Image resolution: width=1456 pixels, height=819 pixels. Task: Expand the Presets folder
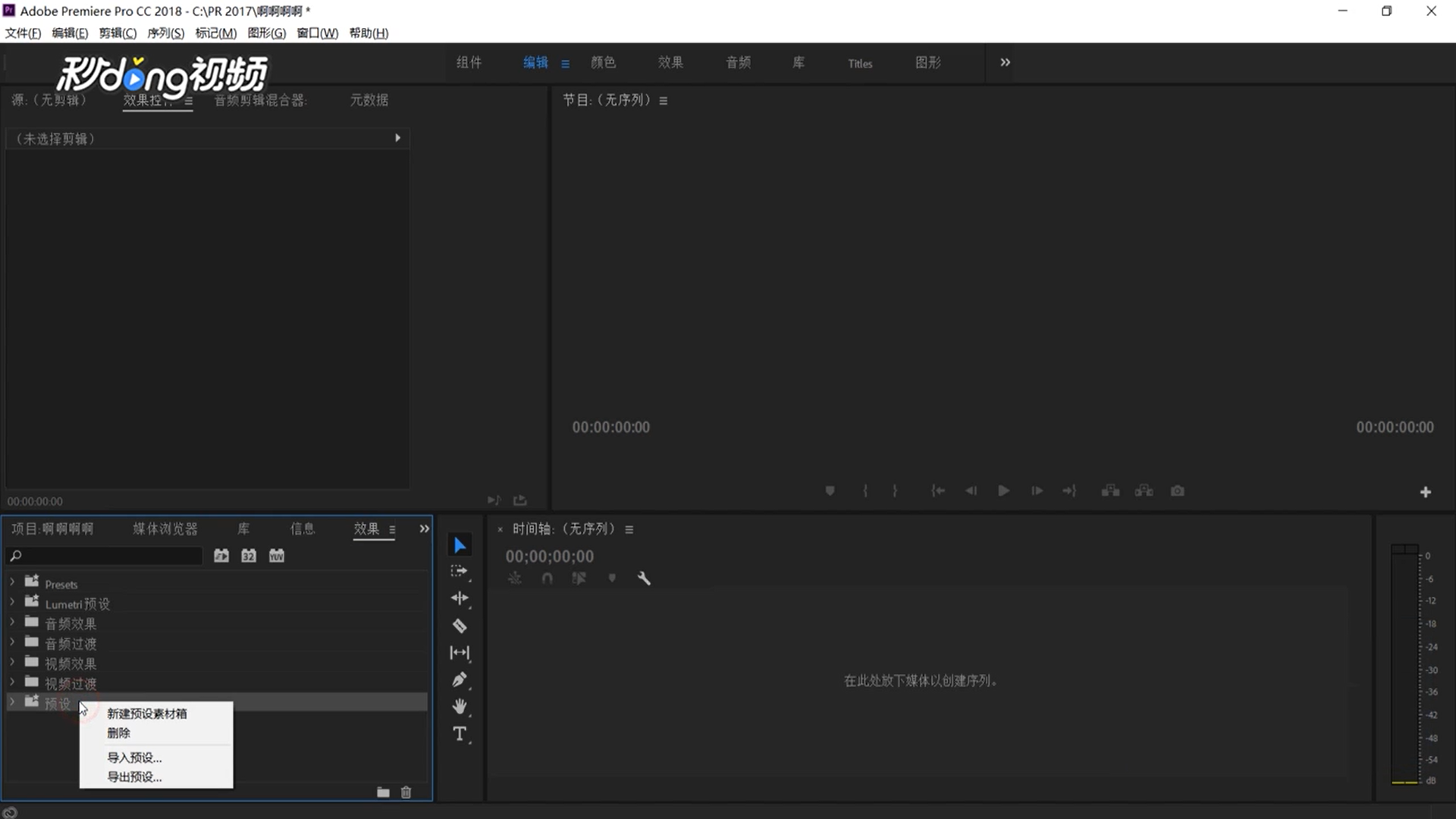(x=12, y=582)
